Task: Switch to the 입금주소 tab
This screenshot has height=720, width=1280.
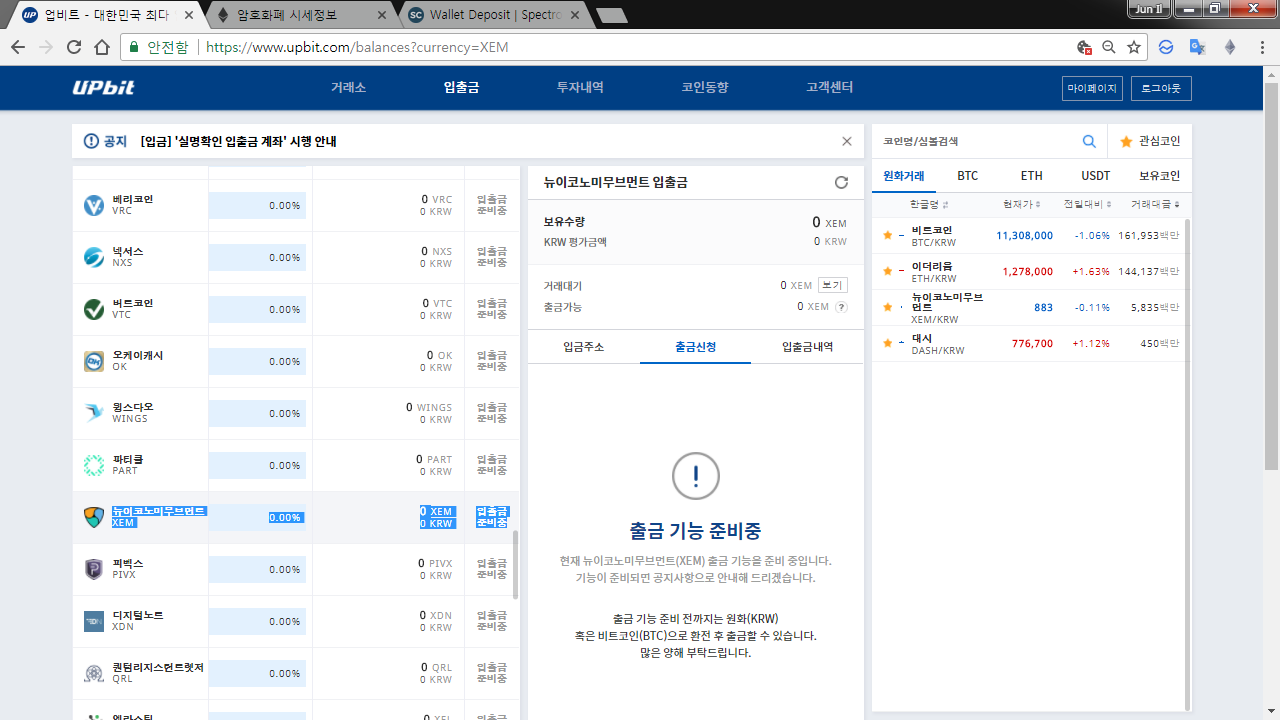Action: 584,347
